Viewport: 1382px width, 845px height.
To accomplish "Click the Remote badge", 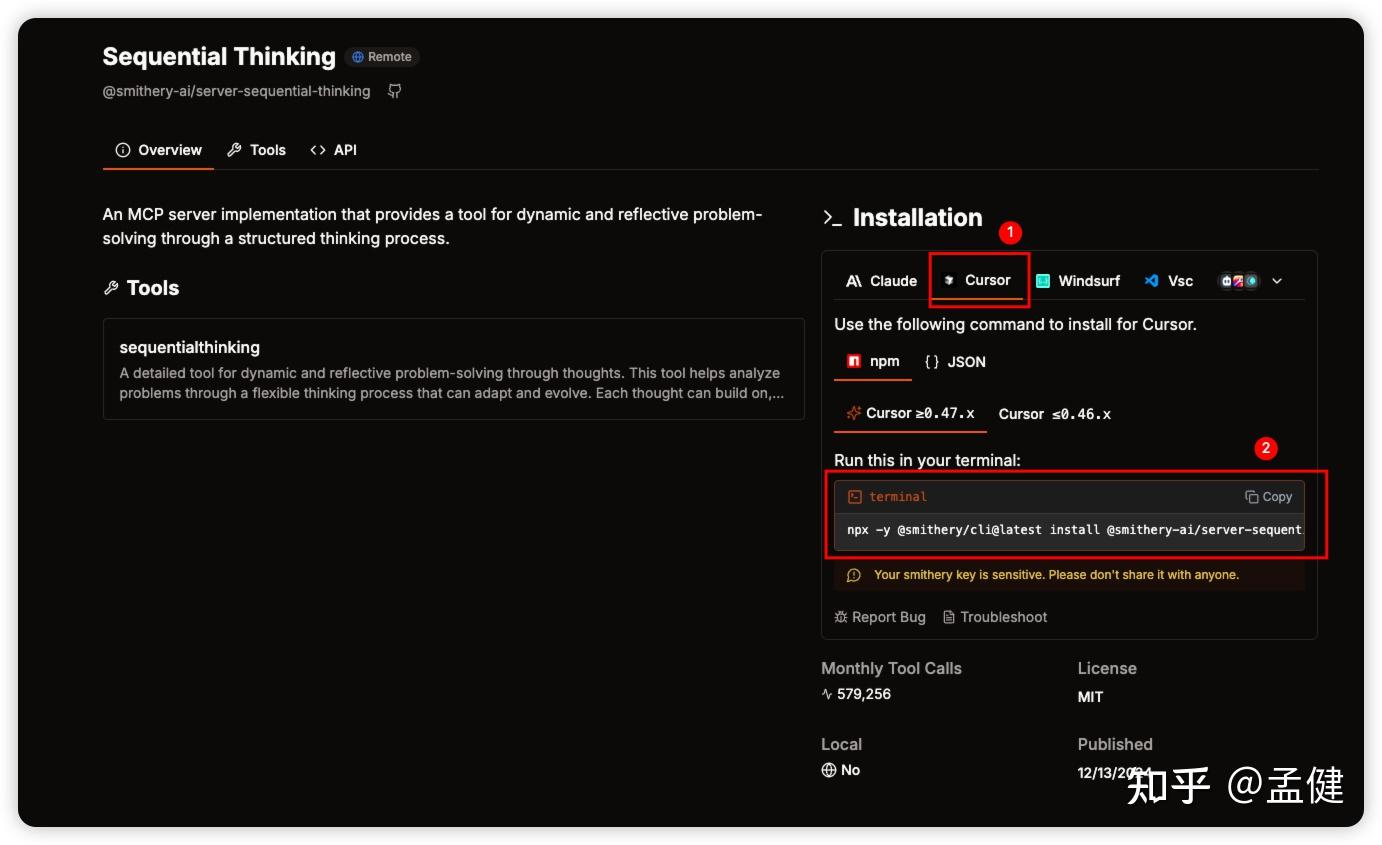I will [x=381, y=57].
